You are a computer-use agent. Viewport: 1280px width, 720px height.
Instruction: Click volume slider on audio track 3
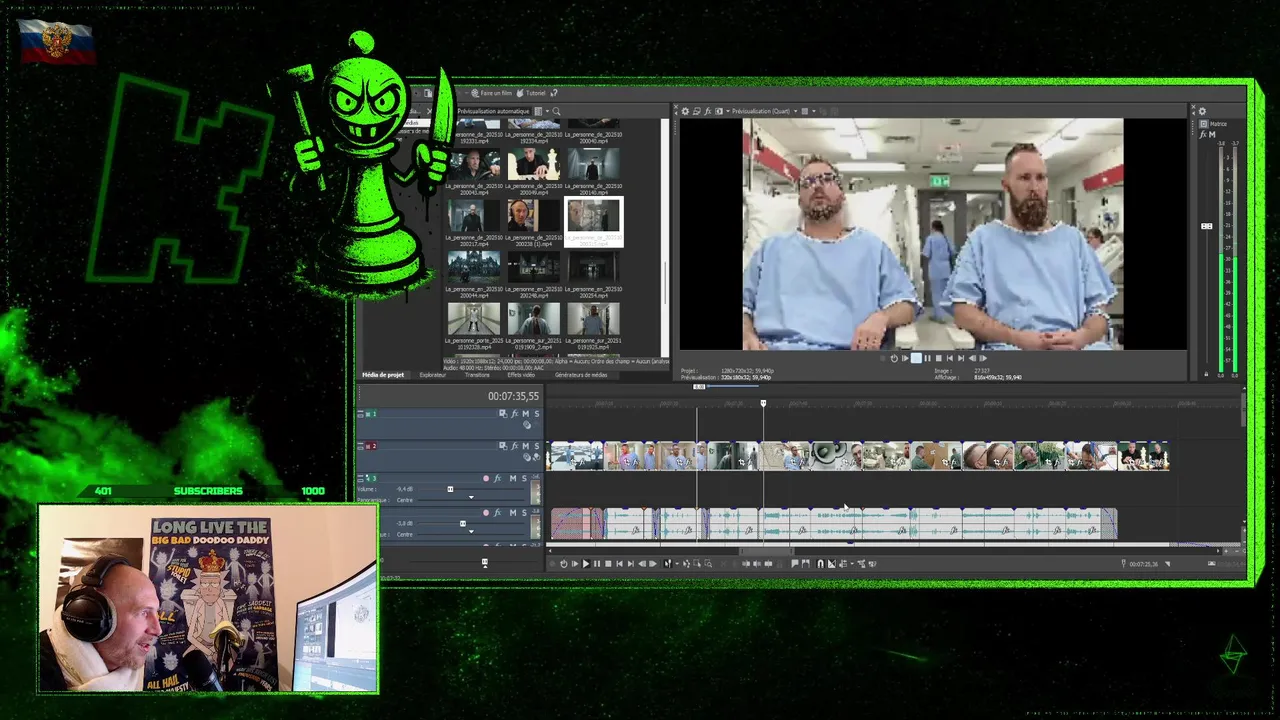[x=450, y=489]
